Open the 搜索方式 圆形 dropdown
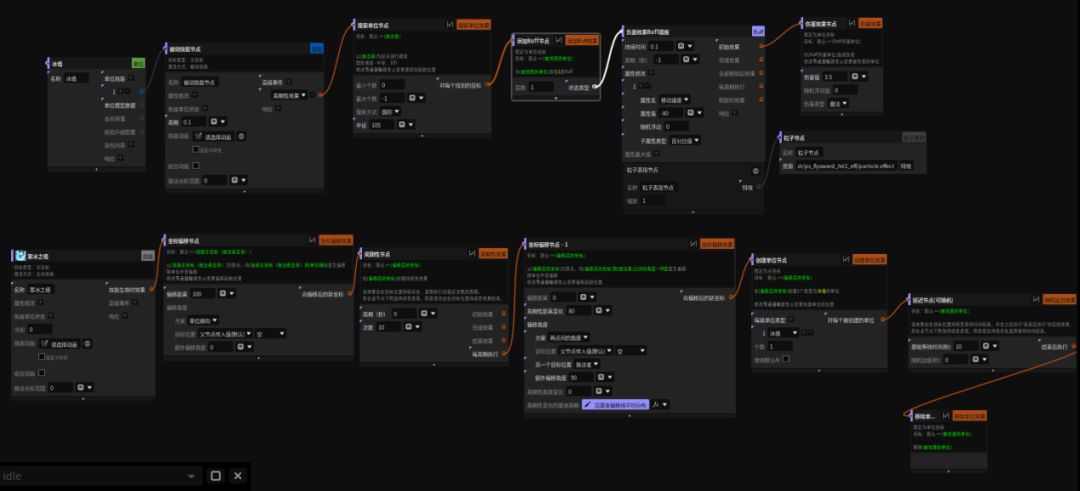The width and height of the screenshot is (1080, 491). [392, 112]
